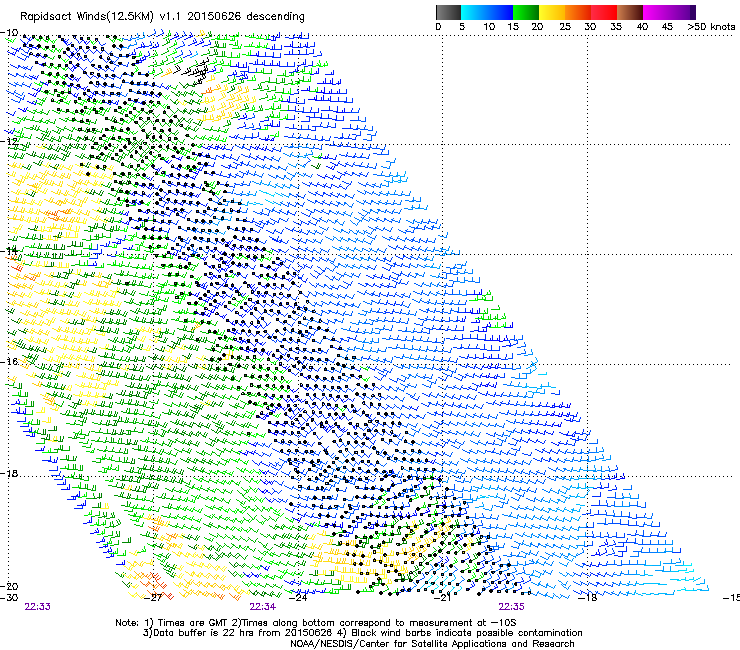Click the dark purple 45-50 knots legend swatch
Image resolution: width=740 pixels, height=650 pixels.
click(682, 12)
